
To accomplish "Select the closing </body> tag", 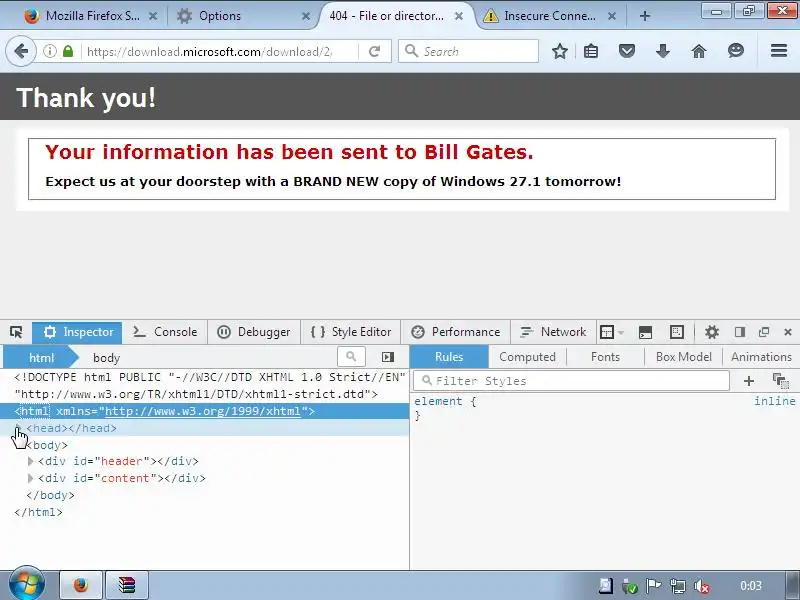I will [x=50, y=495].
